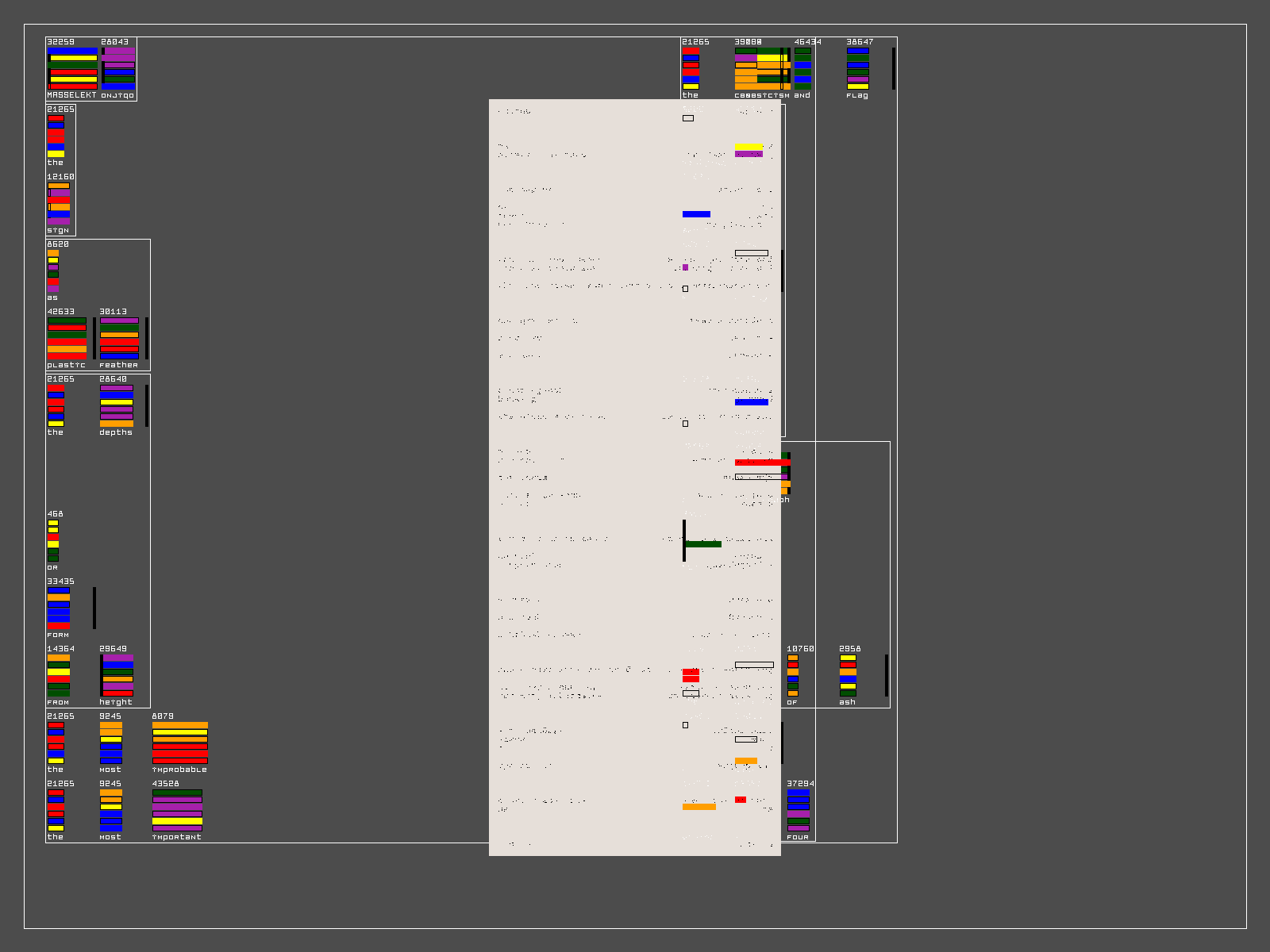Select the 'feather' word glyph
This screenshot has width=1270, height=952.
pos(119,339)
